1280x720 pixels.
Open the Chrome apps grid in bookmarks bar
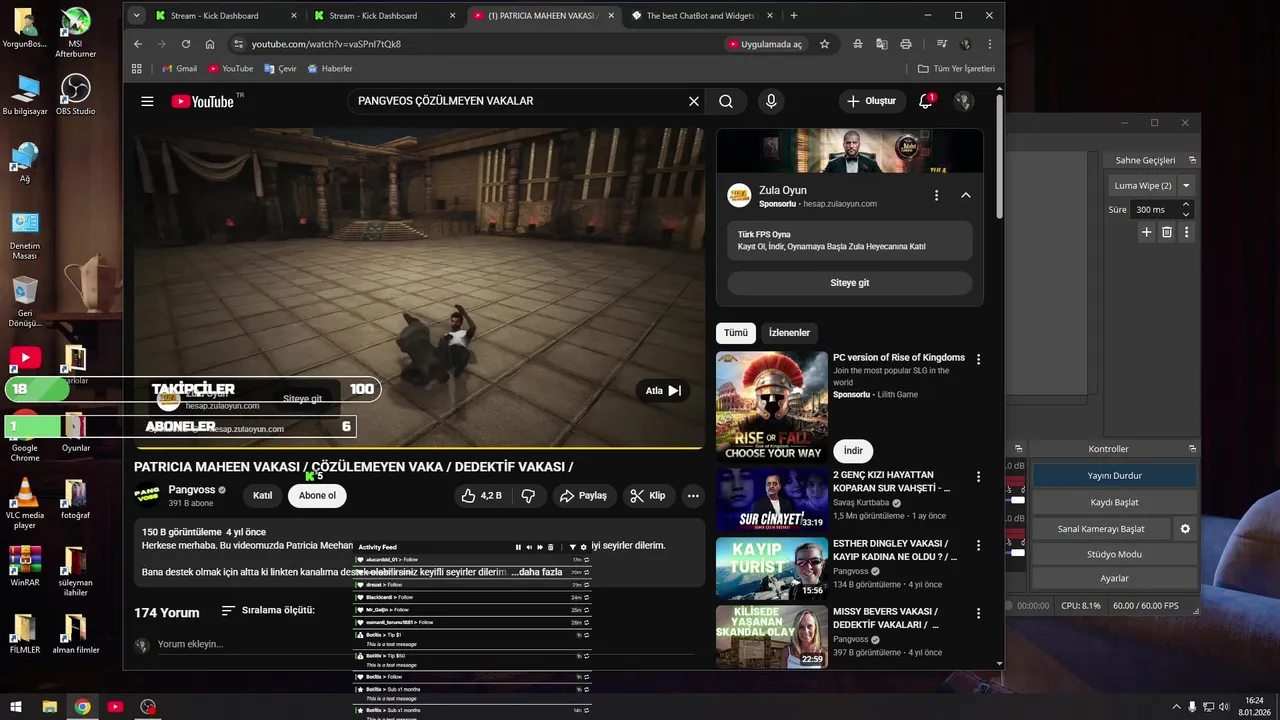click(137, 69)
